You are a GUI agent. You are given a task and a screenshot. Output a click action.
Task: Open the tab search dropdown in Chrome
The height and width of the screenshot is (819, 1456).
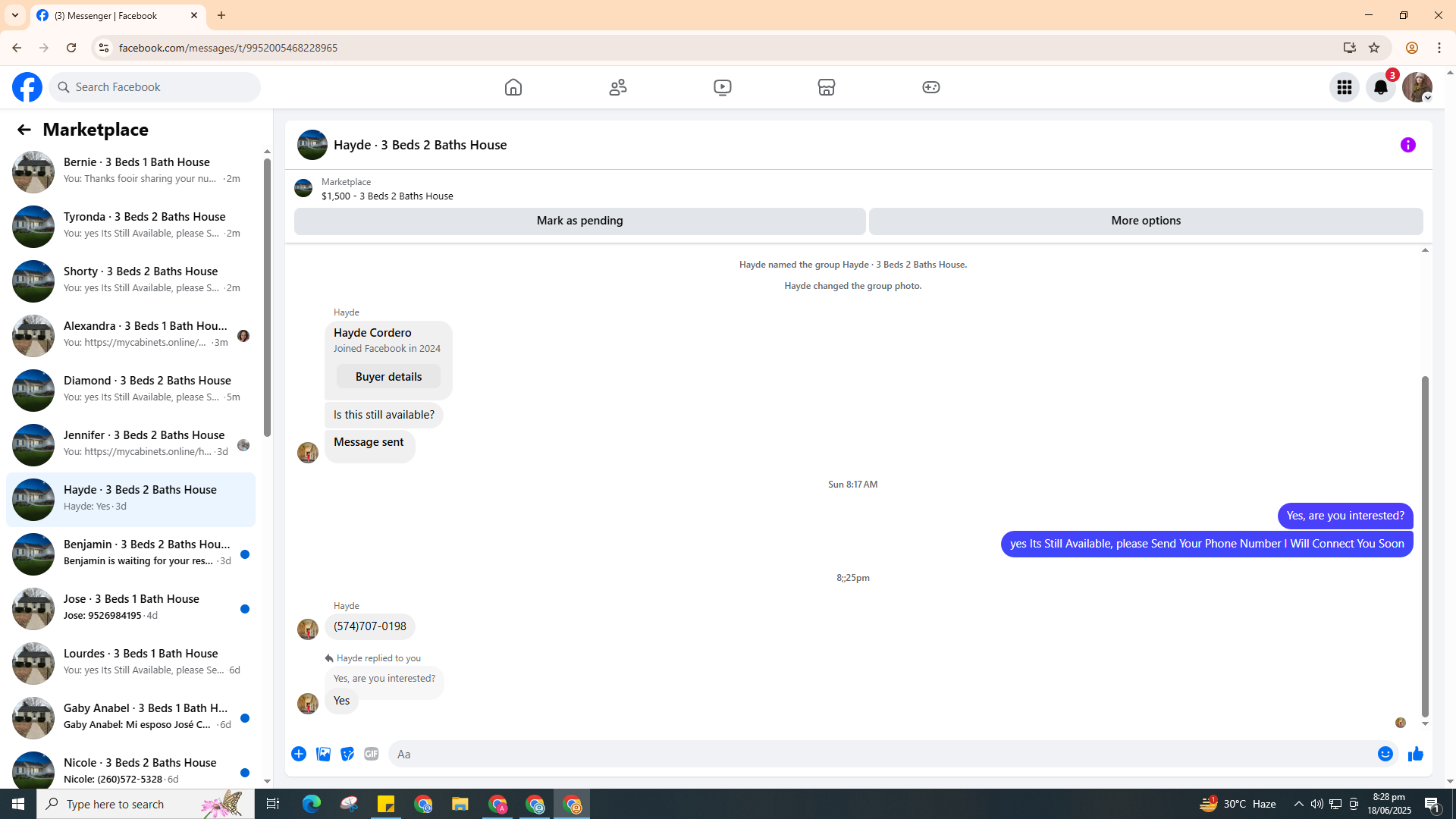click(x=15, y=15)
